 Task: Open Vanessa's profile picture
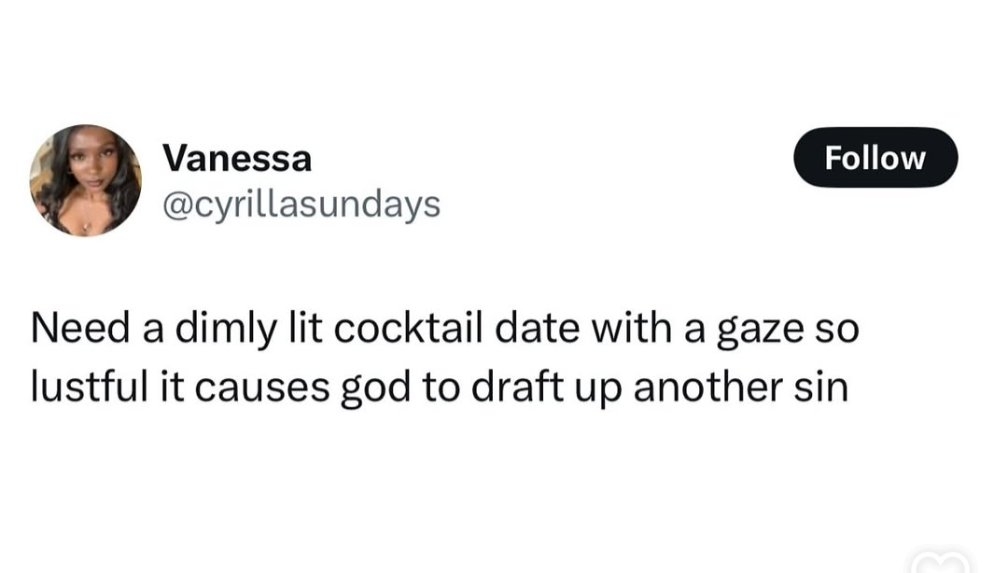86,180
